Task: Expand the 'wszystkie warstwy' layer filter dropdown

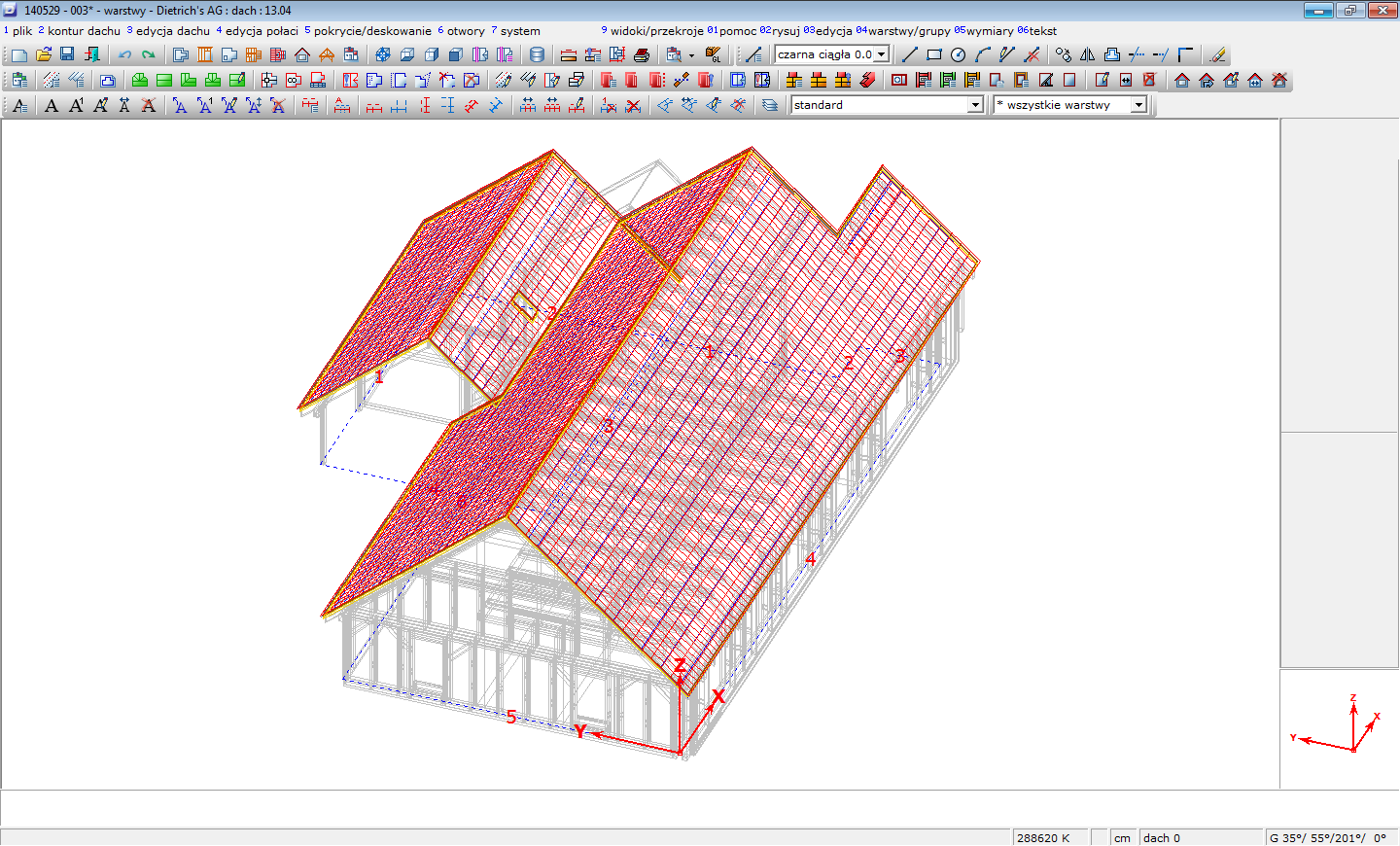Action: (1138, 105)
